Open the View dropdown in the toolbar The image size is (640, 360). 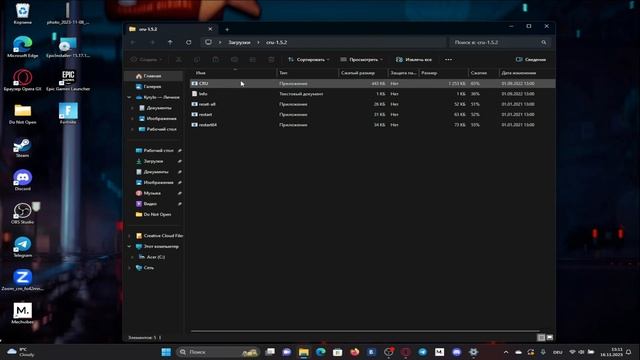362,60
